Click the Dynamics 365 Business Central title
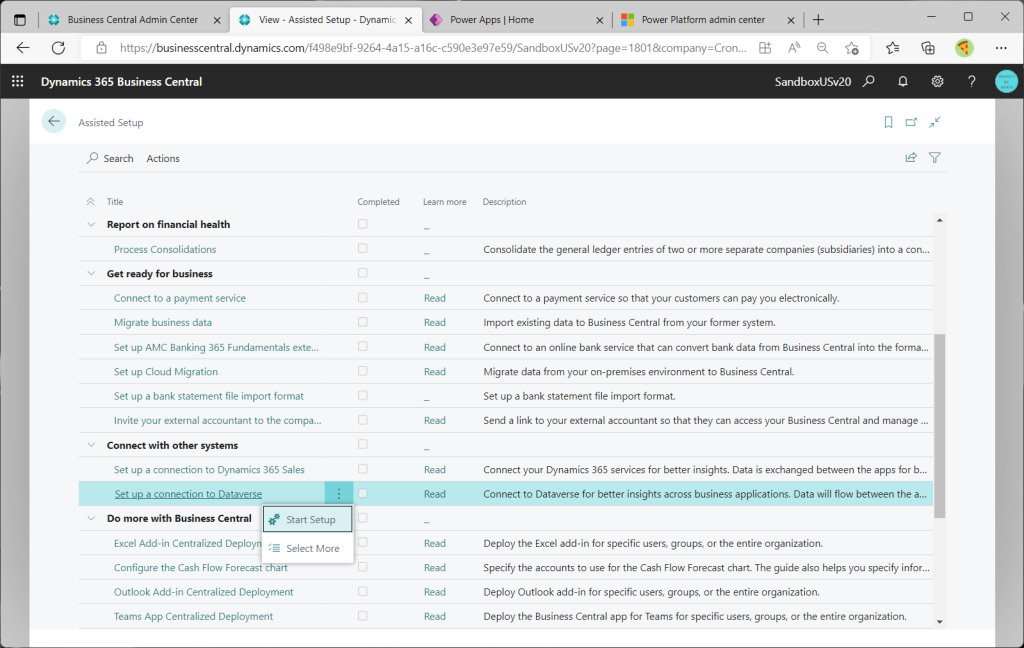Screen dimensions: 1024x648 [121, 82]
